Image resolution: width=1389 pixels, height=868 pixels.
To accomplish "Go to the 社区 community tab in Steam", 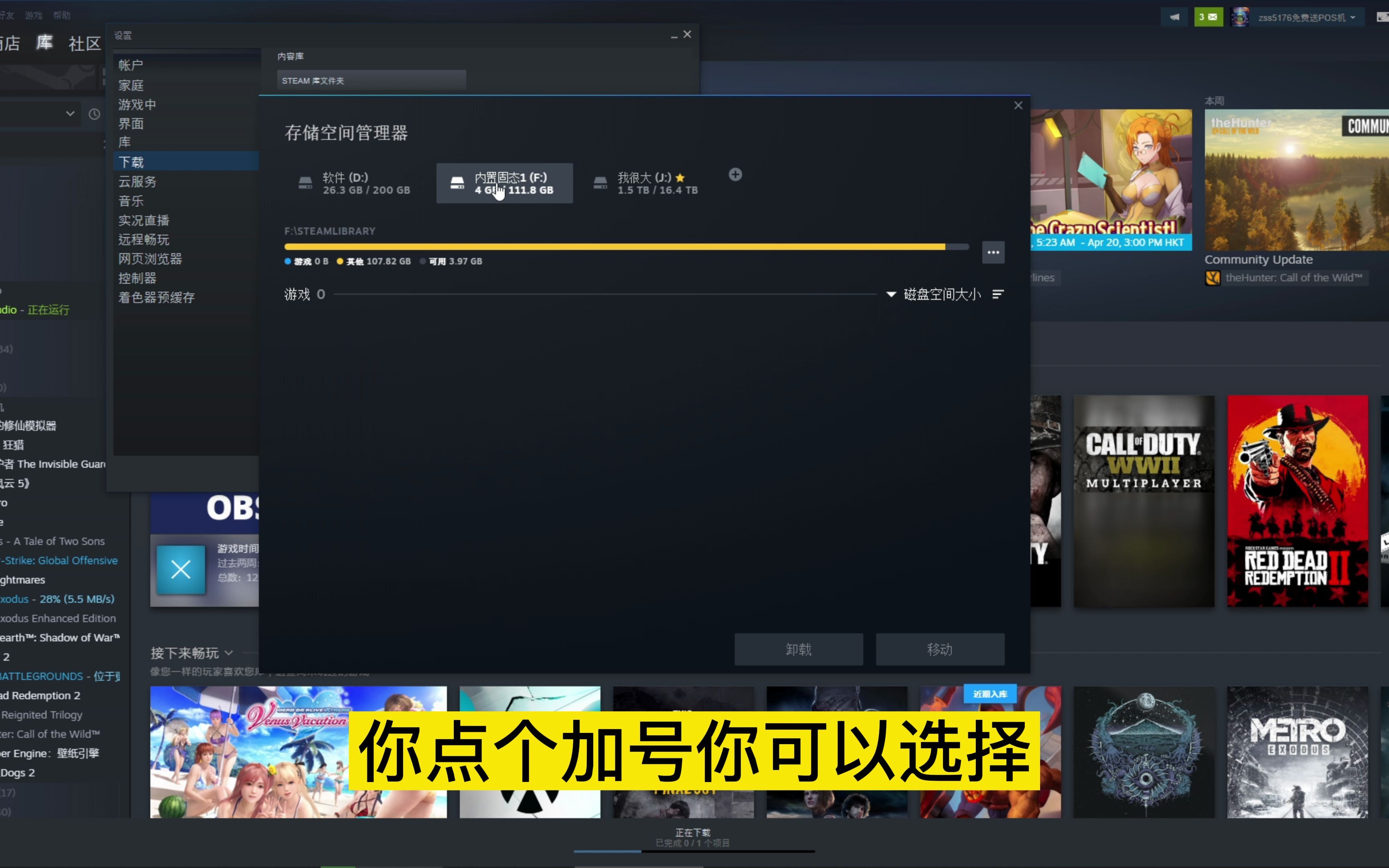I will click(84, 44).
